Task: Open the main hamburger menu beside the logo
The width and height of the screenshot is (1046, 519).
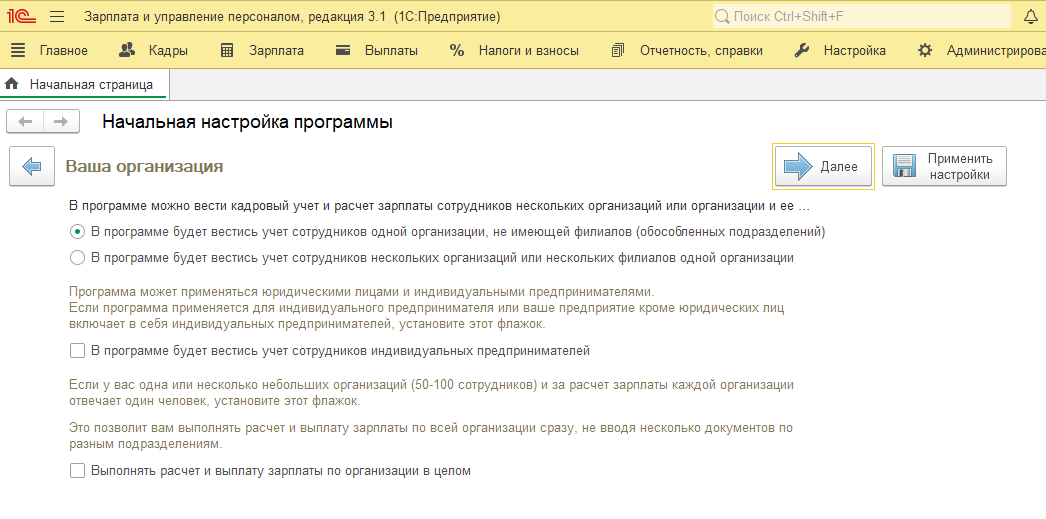Action: point(57,16)
